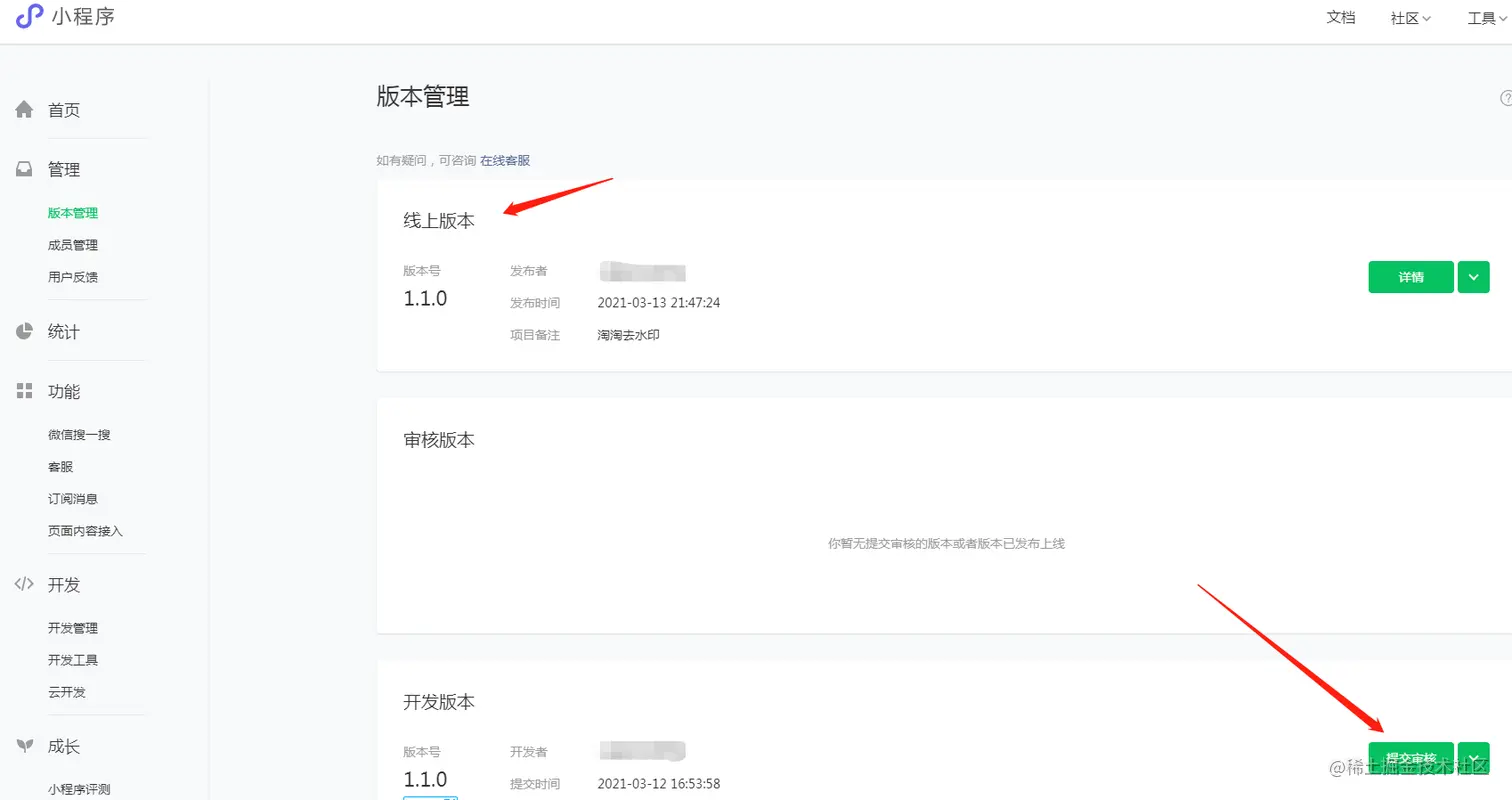Screen dimensions: 1512x800
Task: Expand the 社区 dropdown in header
Action: tap(1411, 18)
